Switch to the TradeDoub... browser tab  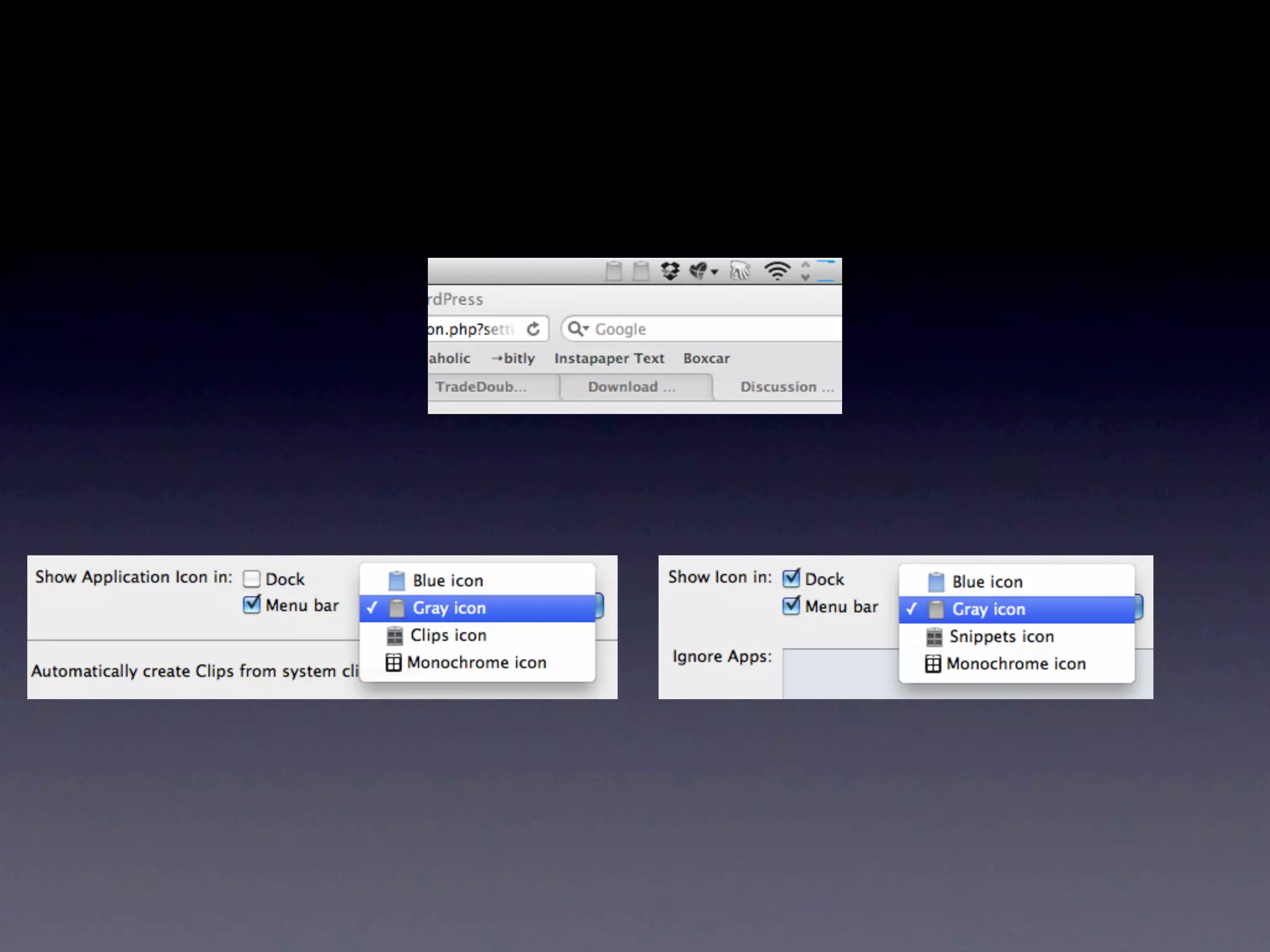pos(481,387)
